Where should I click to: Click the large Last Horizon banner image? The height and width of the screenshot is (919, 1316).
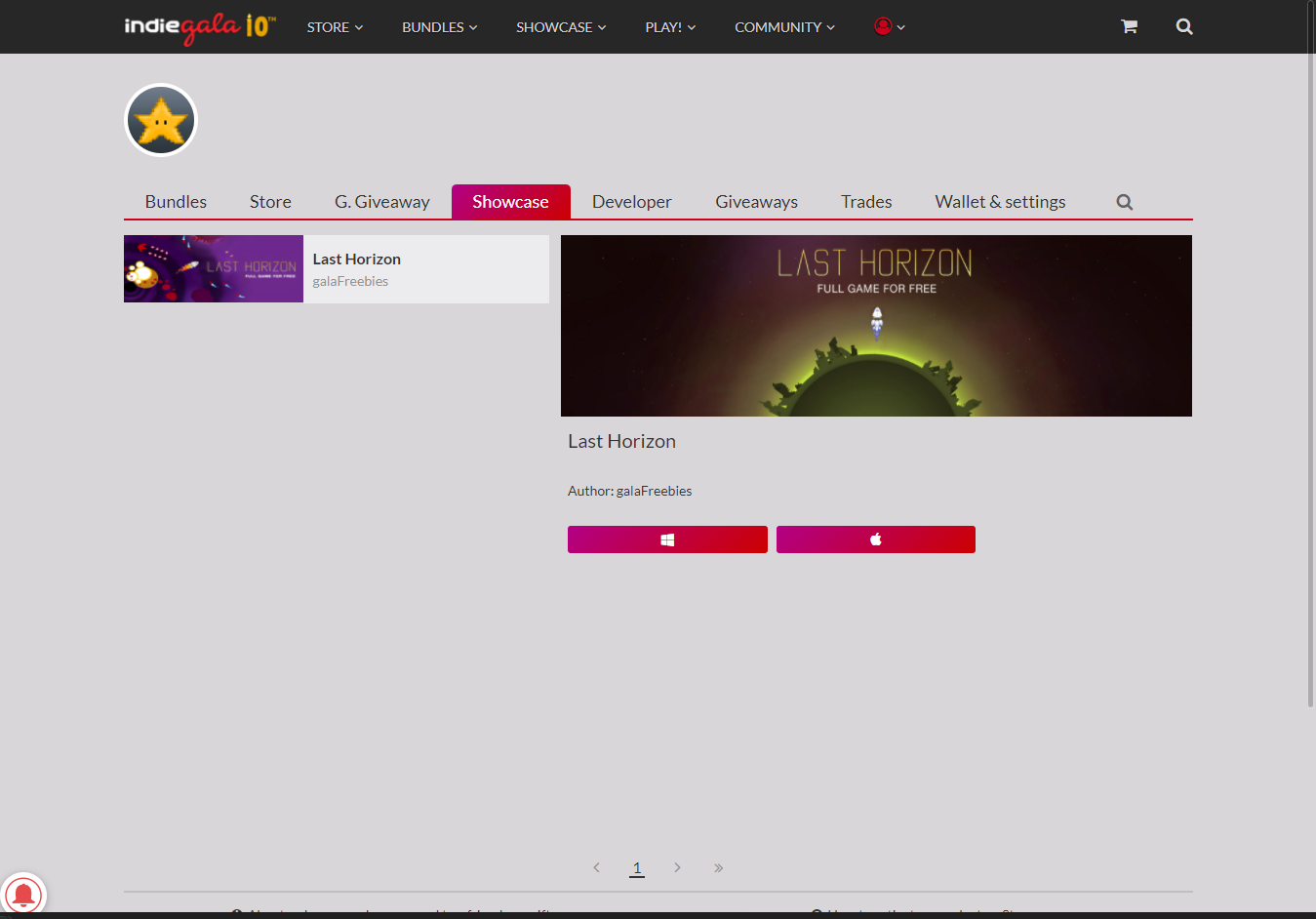point(876,326)
